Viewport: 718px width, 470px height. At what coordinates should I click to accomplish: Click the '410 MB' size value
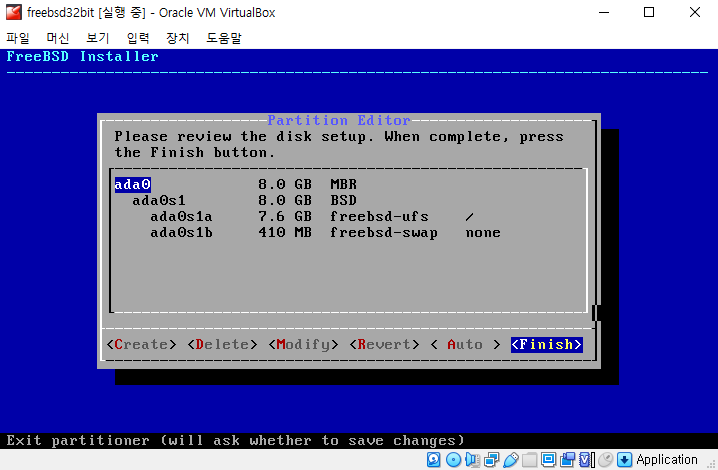(285, 232)
